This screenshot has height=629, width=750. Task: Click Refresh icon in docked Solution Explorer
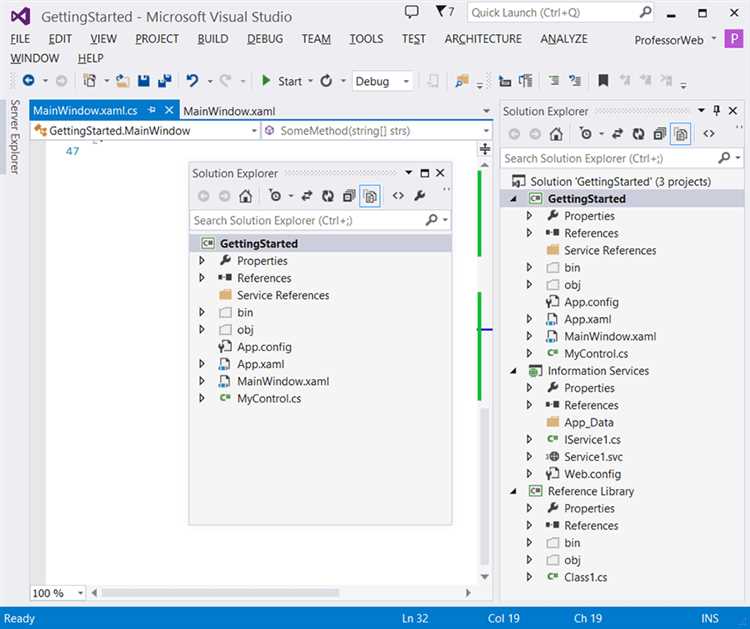pyautogui.click(x=639, y=134)
